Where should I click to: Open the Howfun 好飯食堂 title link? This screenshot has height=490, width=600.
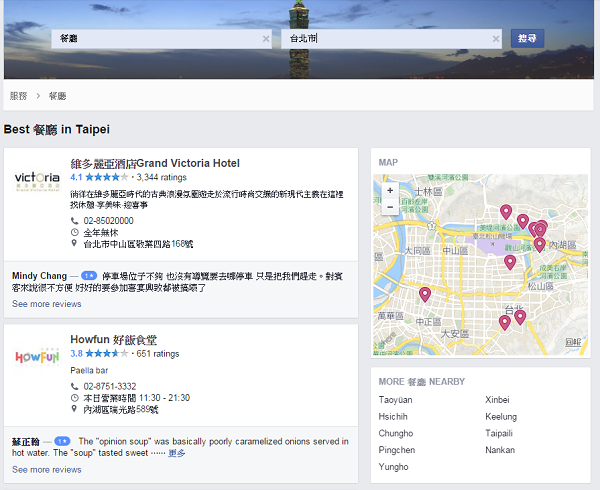click(x=114, y=340)
